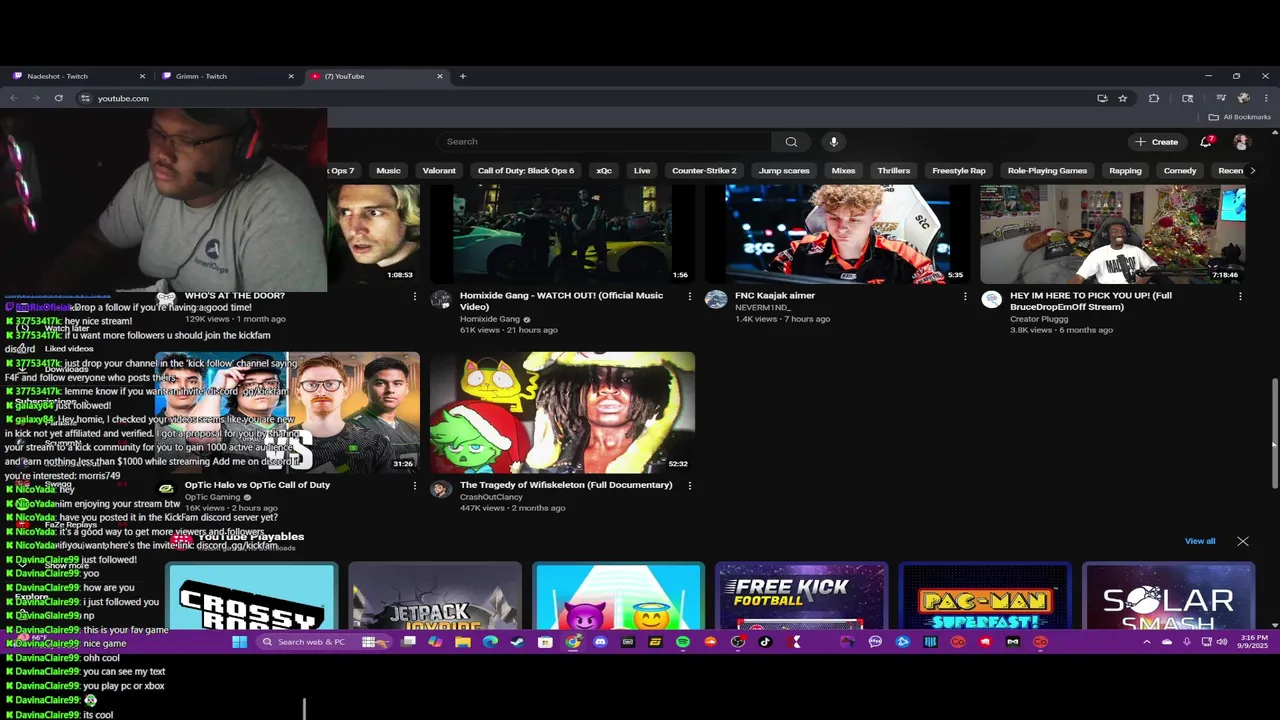Open the YouTube account avatar menu

1241,142
